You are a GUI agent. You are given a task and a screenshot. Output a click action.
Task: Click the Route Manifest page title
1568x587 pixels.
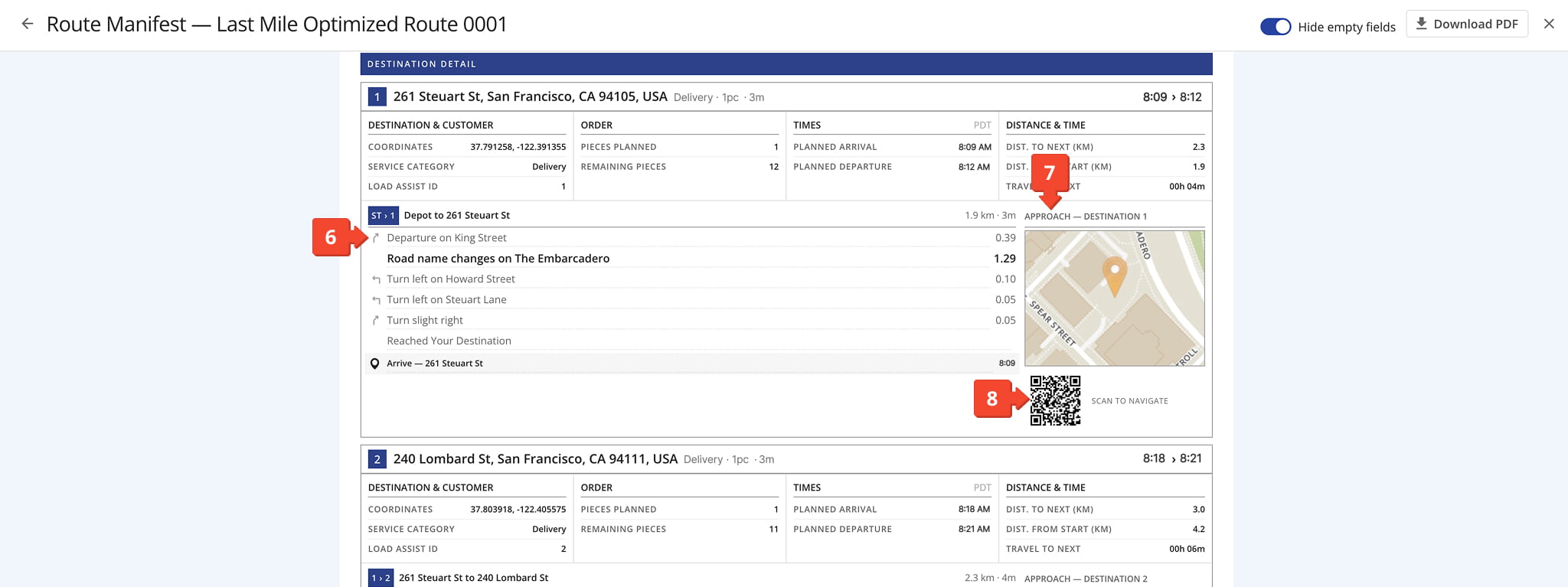click(276, 24)
